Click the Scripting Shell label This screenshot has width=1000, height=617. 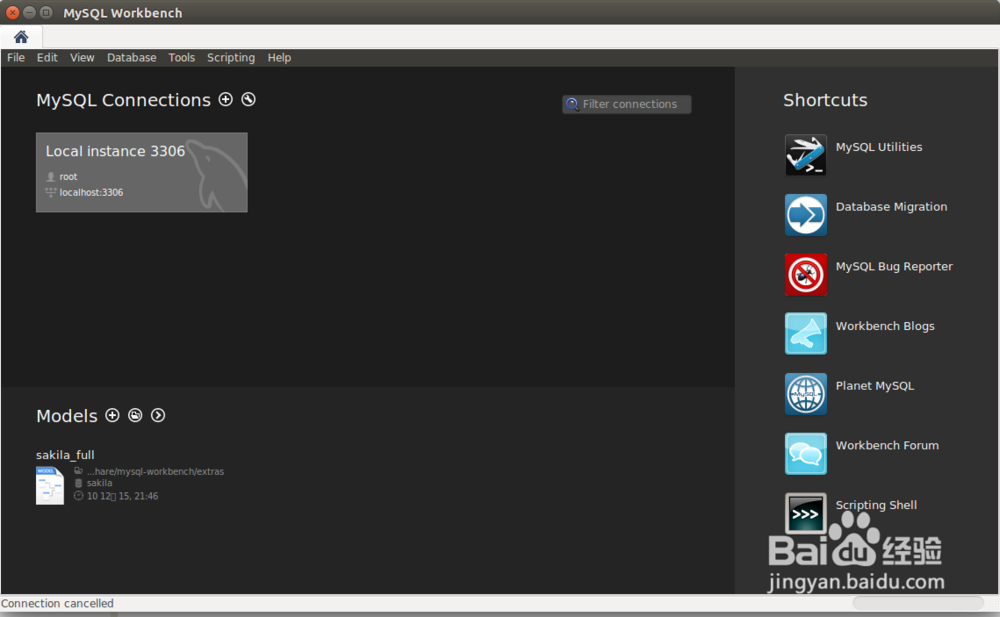click(876, 505)
